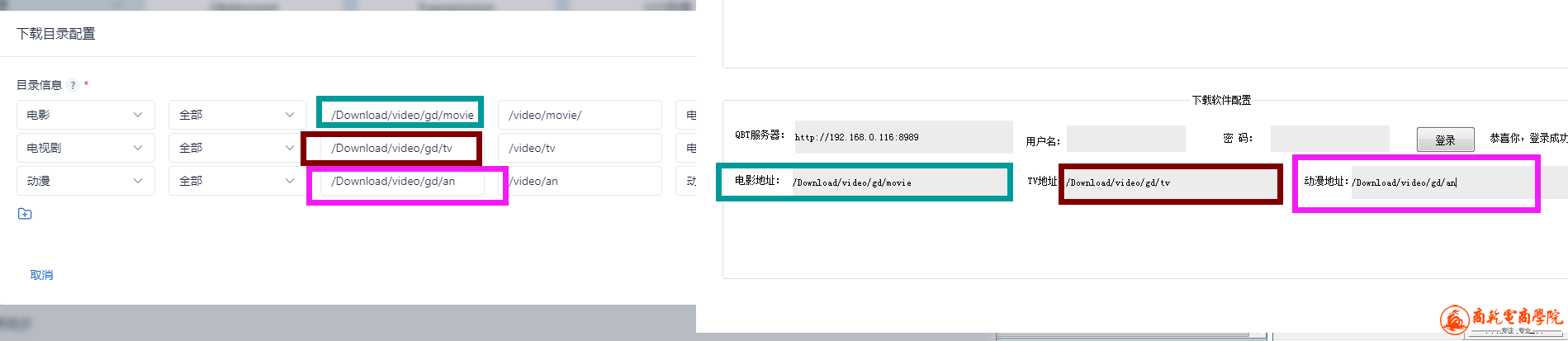
Task: Click the help icon beside 目录信息
Action: point(73,85)
